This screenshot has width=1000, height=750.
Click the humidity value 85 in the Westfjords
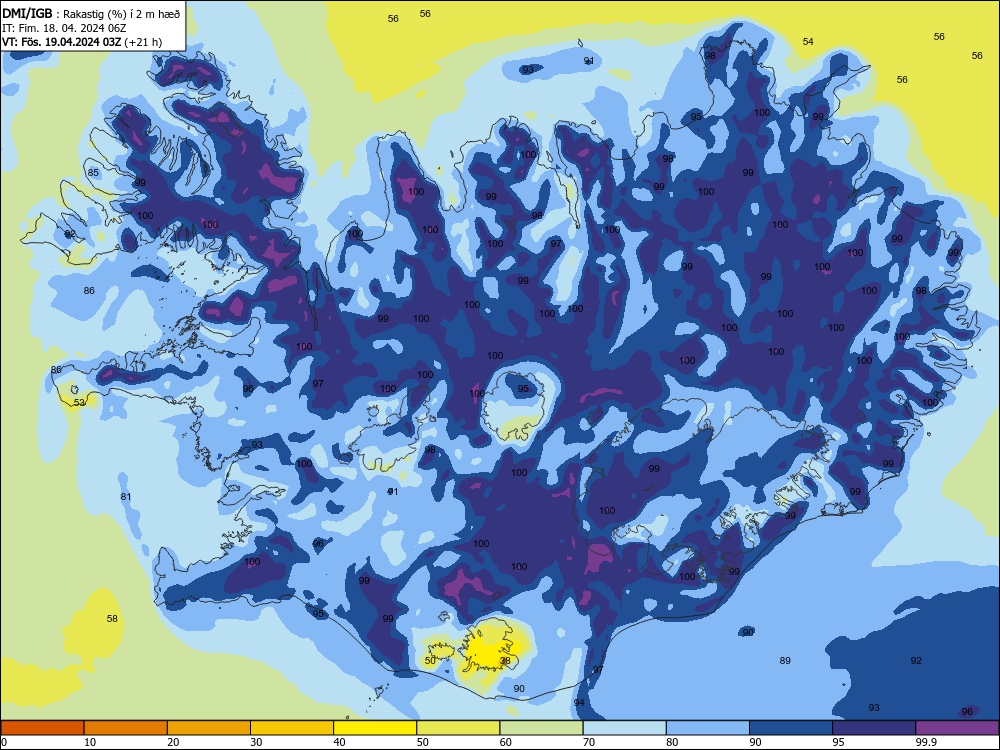[93, 172]
